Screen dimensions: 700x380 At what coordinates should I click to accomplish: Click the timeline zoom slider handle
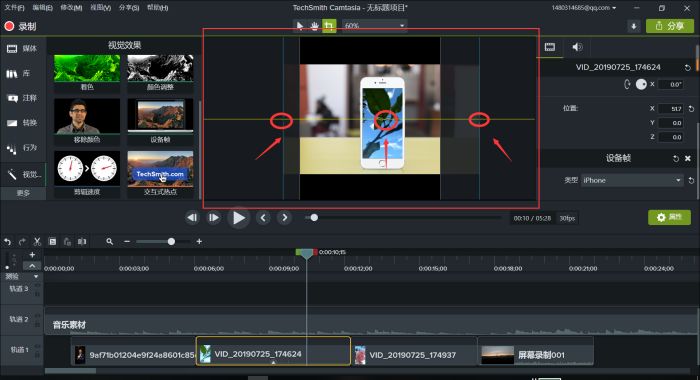(171, 242)
